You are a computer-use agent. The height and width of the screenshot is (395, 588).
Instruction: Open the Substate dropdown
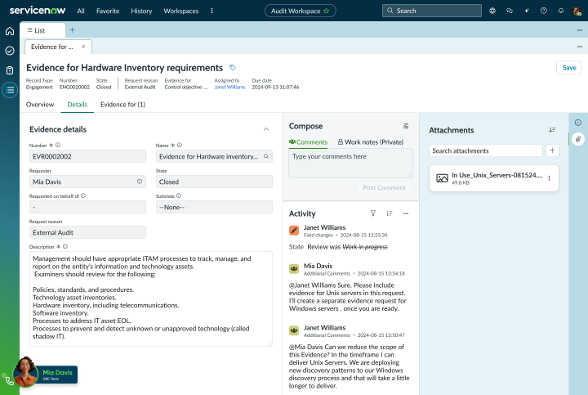[214, 207]
